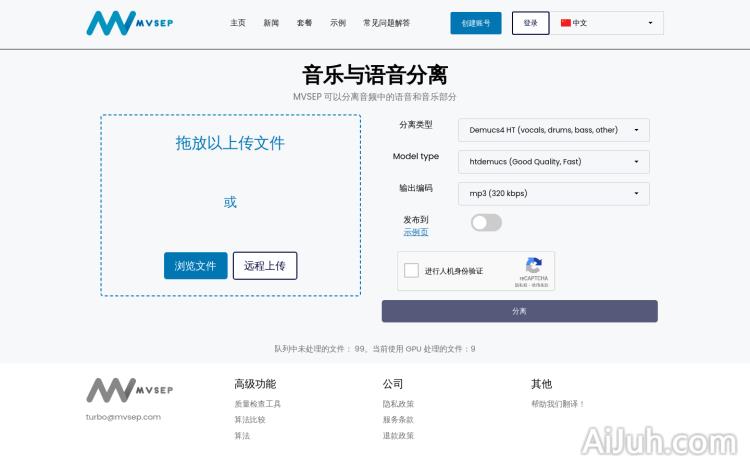
Task: Toggle the publish to demo page switch
Action: pos(486,222)
